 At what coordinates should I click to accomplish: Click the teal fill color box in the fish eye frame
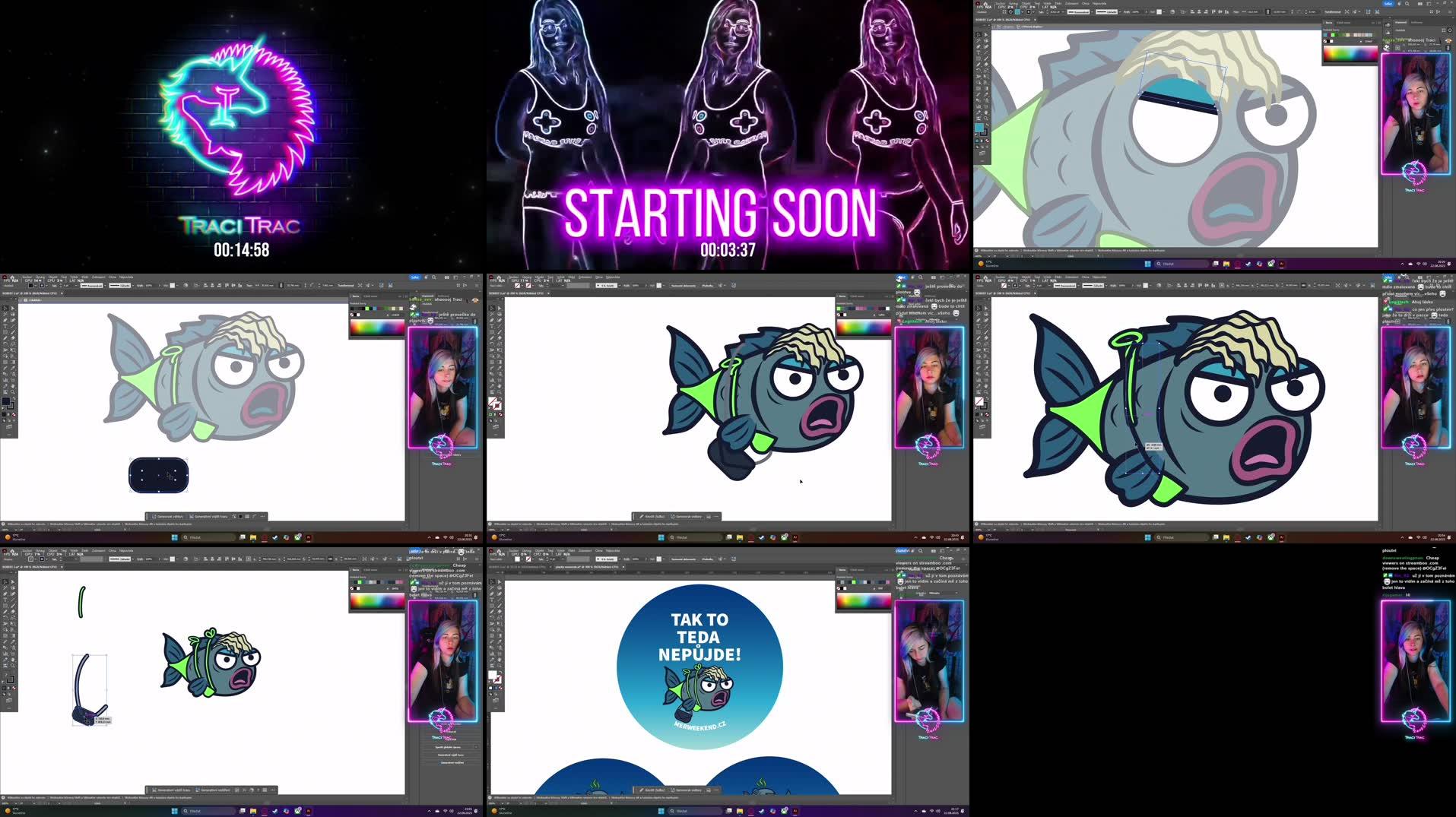tap(979, 128)
